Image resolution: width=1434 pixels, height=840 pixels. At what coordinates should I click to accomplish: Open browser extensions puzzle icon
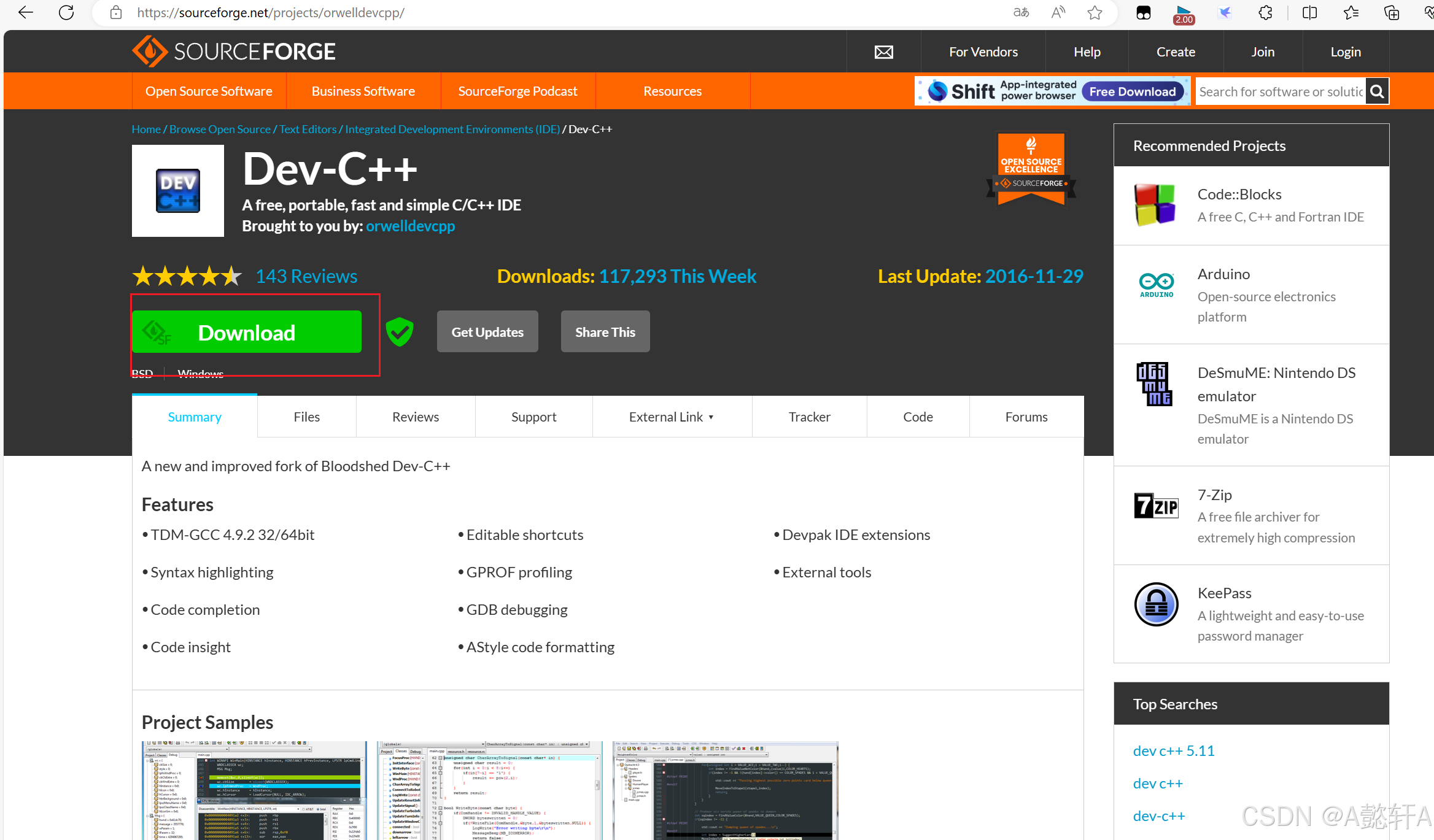[1265, 12]
